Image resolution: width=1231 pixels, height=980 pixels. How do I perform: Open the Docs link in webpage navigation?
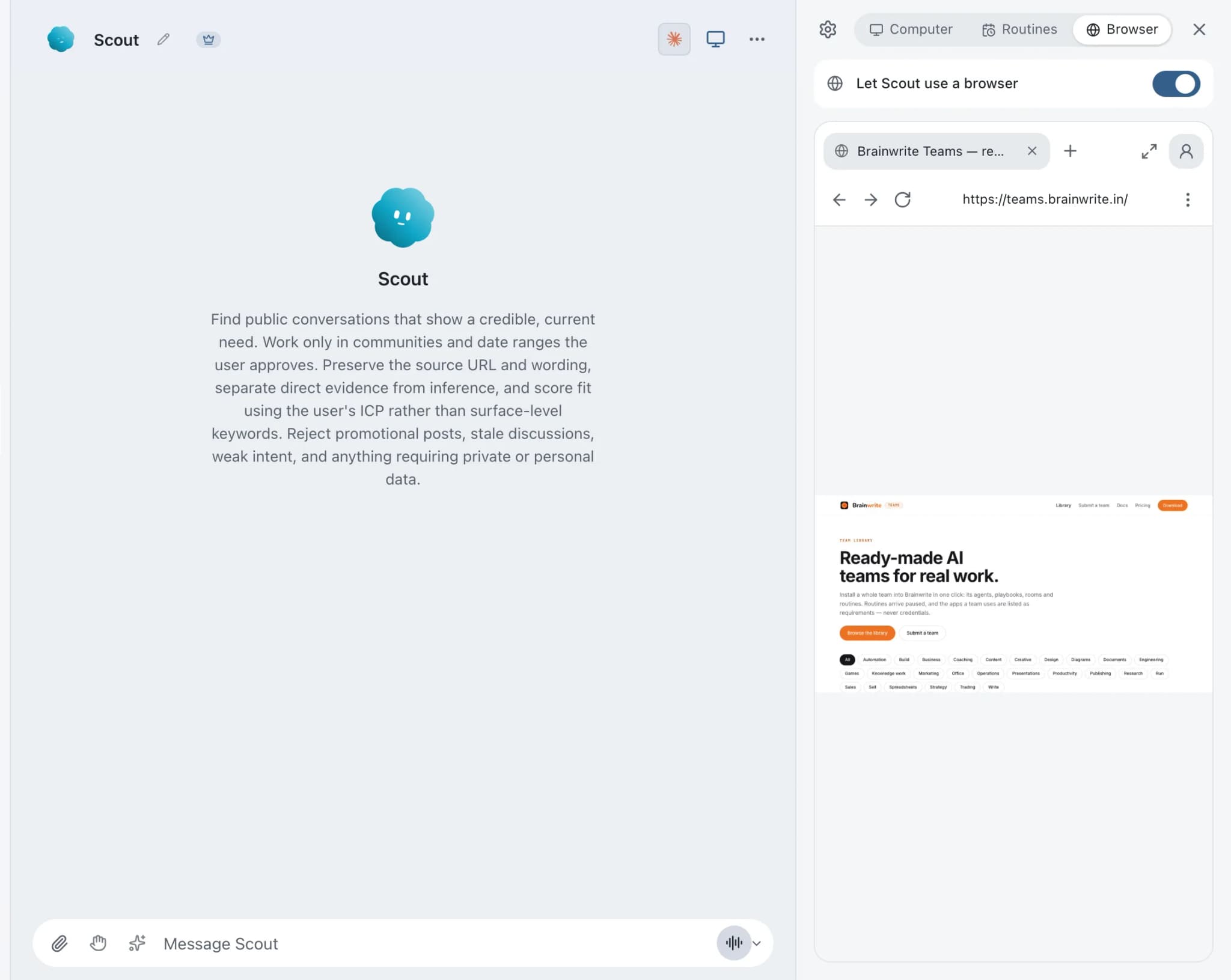point(1122,505)
